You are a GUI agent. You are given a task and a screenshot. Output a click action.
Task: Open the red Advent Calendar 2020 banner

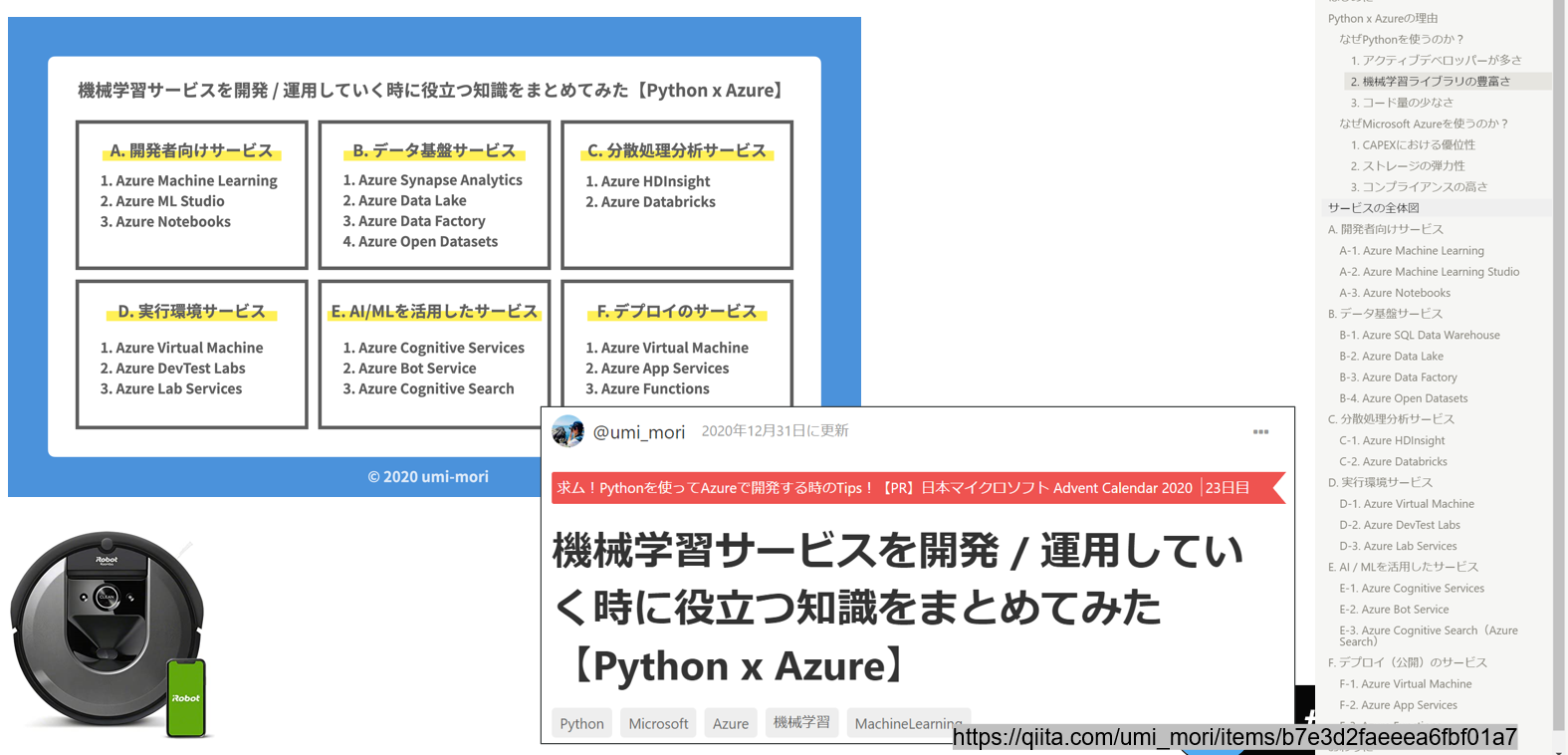(918, 488)
